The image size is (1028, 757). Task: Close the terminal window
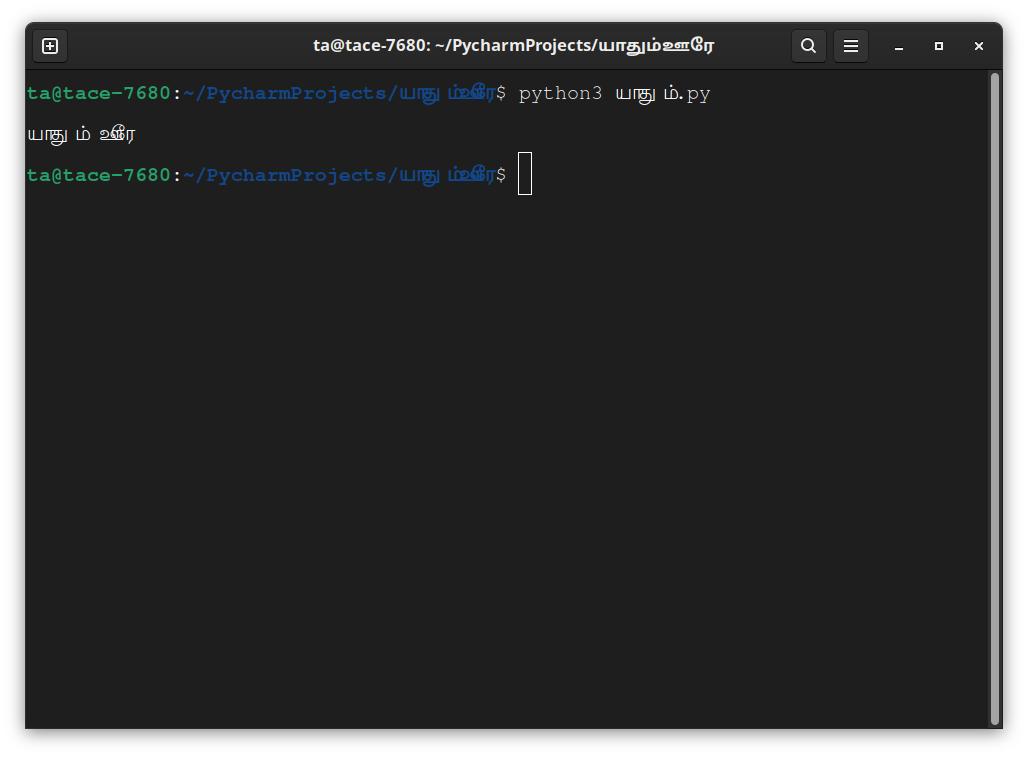[979, 46]
